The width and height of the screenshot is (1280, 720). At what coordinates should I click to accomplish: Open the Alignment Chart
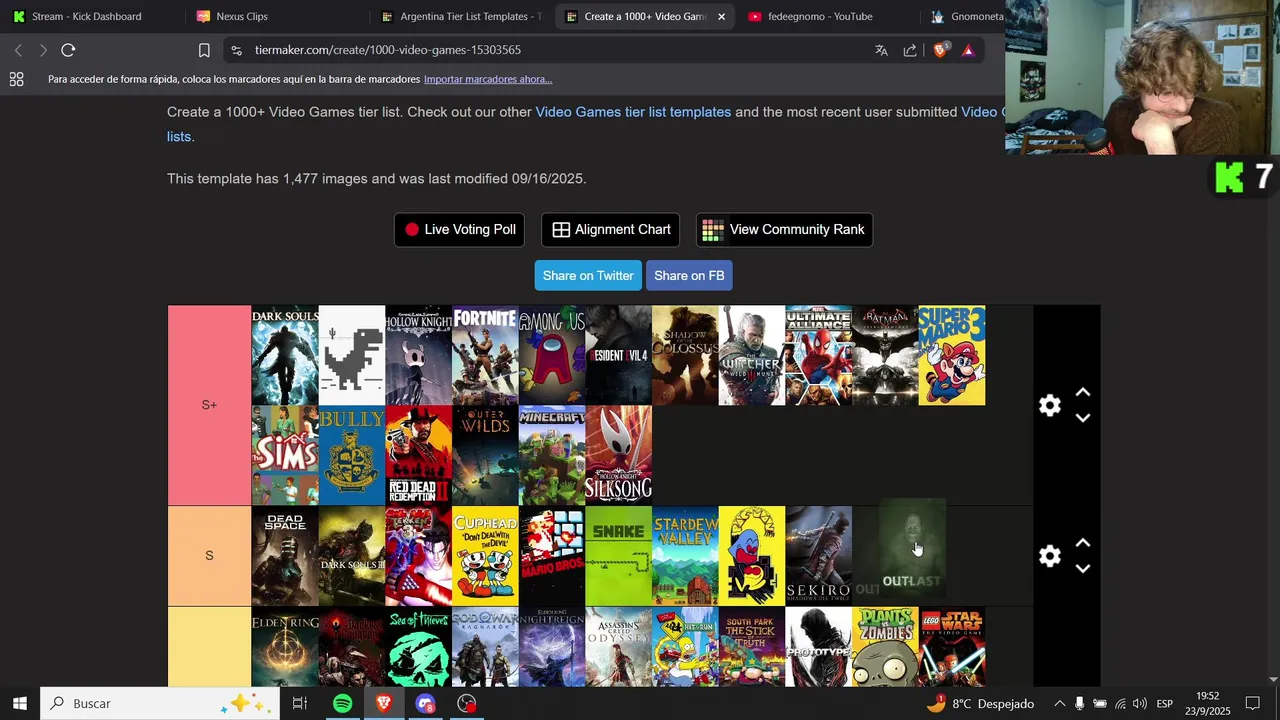pyautogui.click(x=611, y=230)
